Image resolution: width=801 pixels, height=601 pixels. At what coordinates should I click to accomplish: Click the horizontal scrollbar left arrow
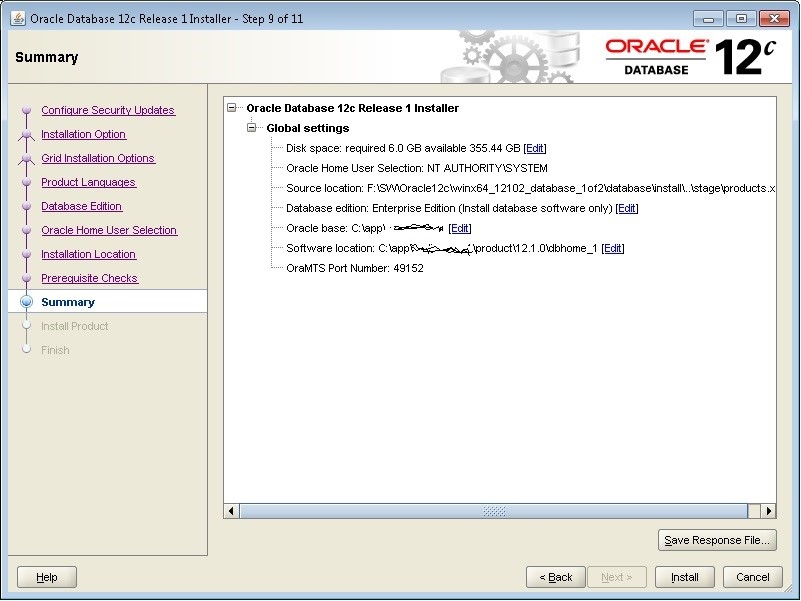231,511
